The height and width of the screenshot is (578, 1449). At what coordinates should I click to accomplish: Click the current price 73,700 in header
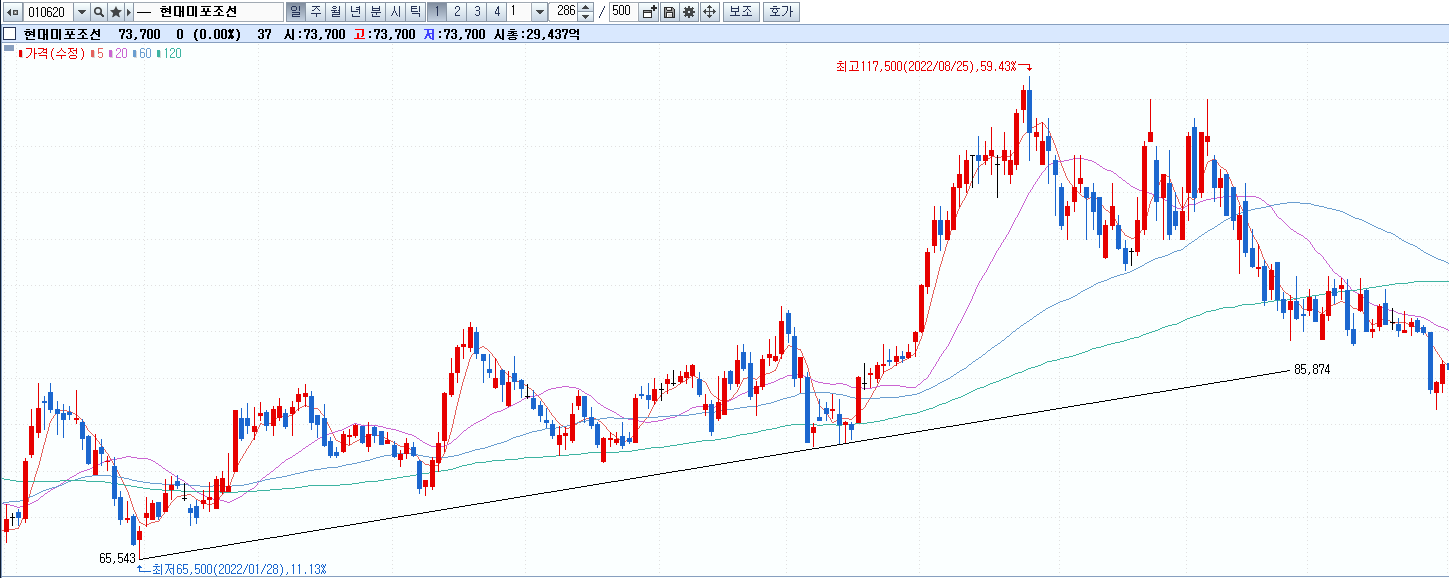coord(140,34)
